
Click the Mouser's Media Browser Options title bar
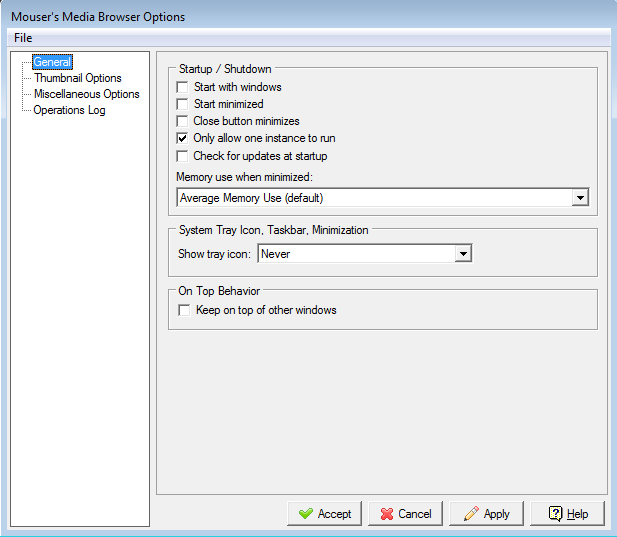click(x=308, y=17)
